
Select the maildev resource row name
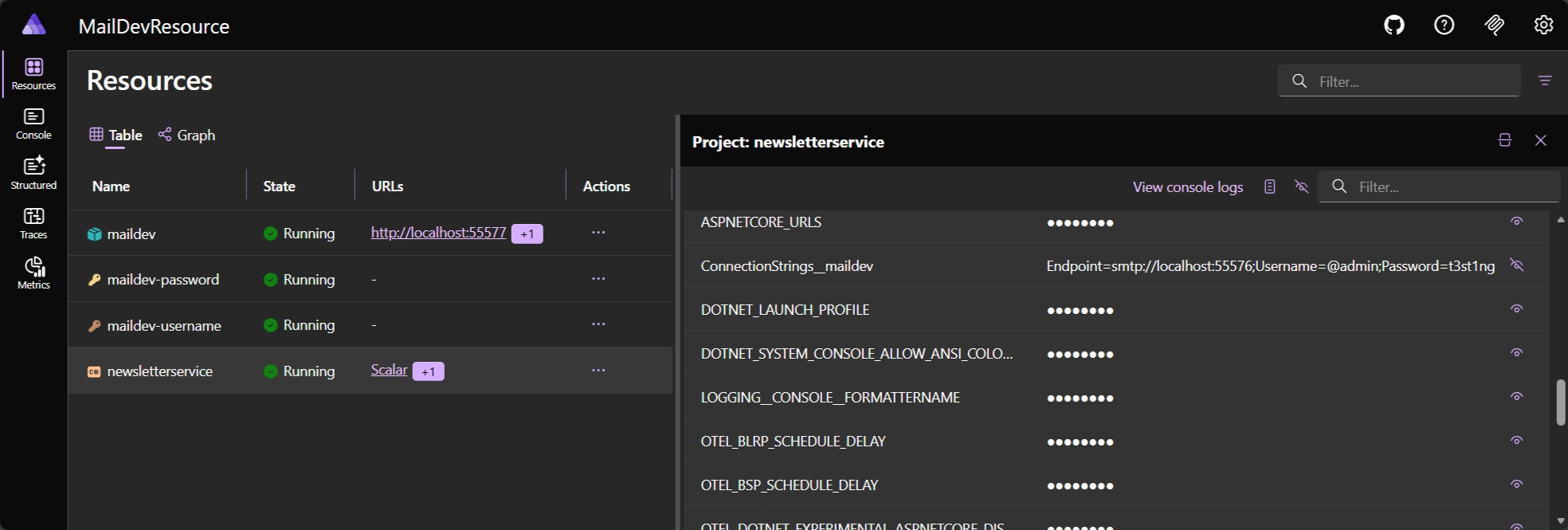coord(131,234)
